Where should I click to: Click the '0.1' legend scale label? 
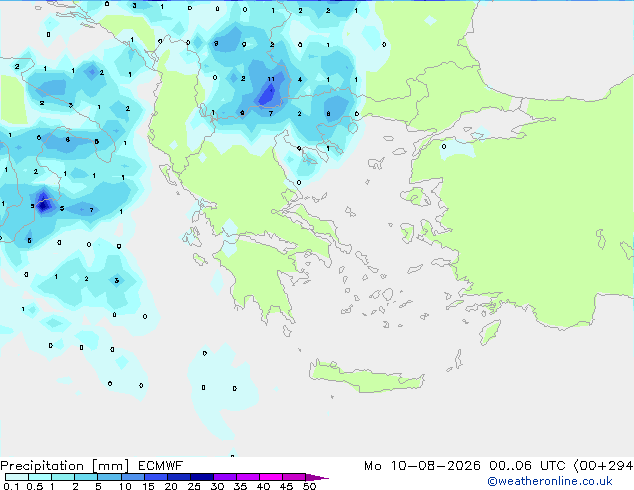coord(11,486)
